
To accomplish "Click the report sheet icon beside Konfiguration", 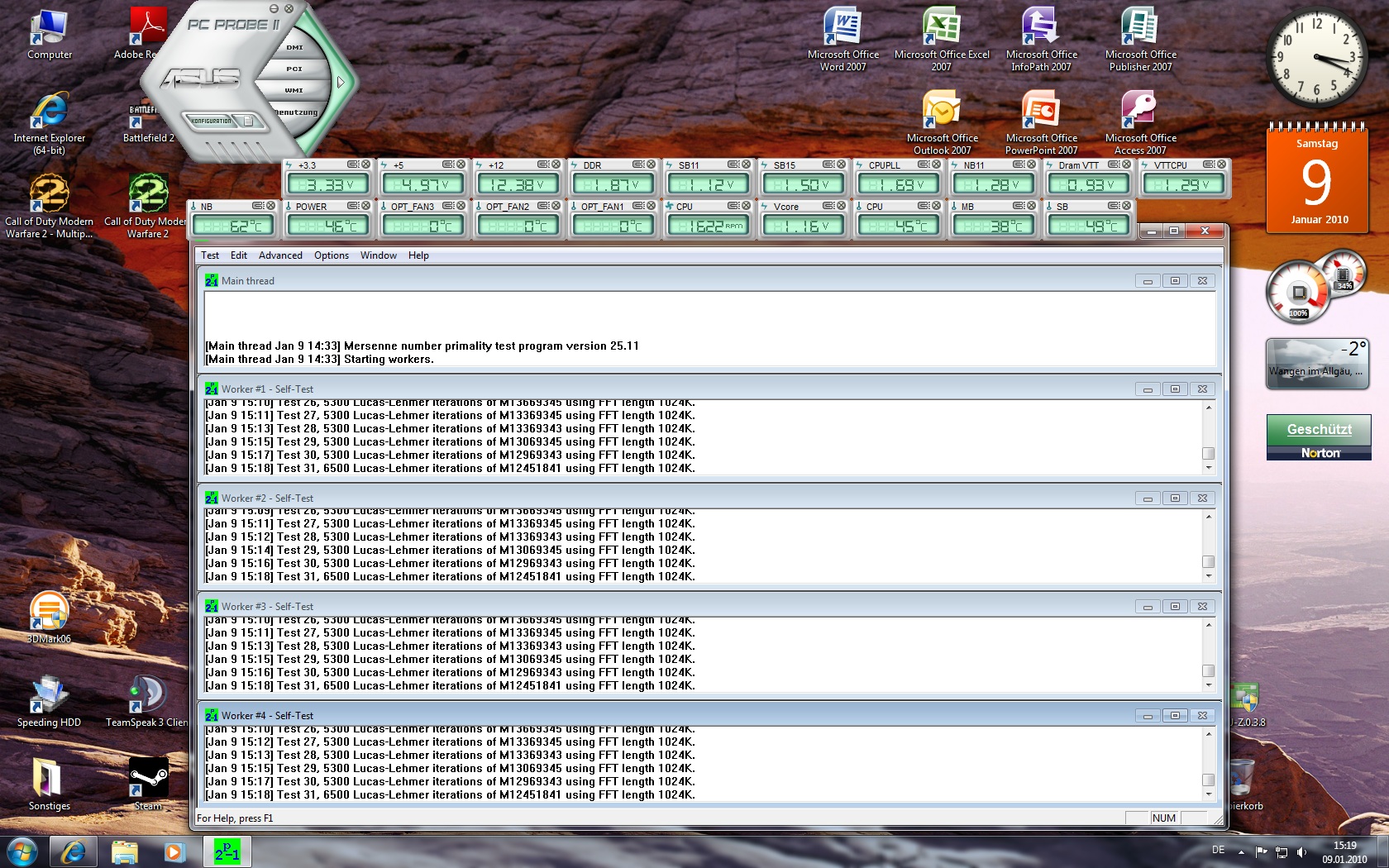I will [x=248, y=122].
